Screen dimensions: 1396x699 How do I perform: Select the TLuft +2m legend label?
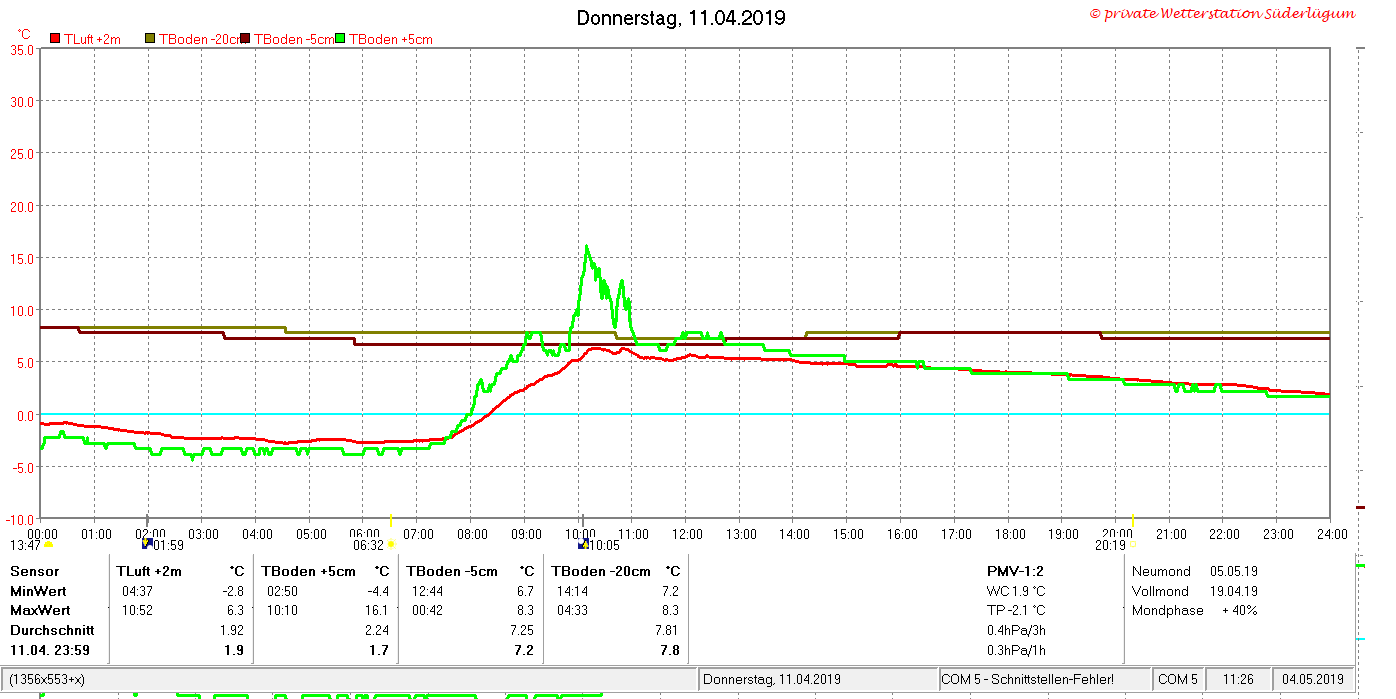(92, 39)
